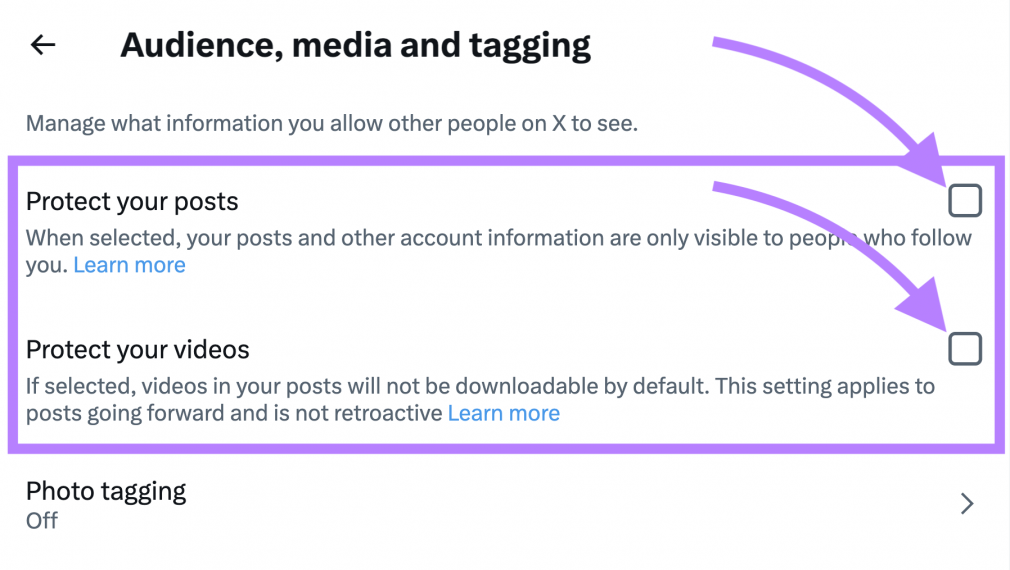Enable the Protect your posts checkbox

(965, 201)
